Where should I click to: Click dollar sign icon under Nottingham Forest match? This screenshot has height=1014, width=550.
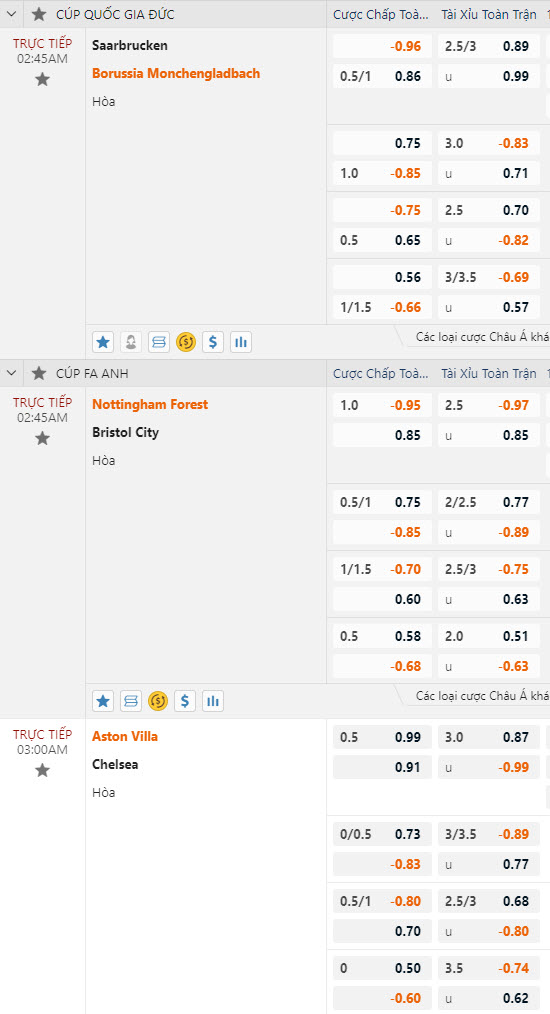coord(185,701)
